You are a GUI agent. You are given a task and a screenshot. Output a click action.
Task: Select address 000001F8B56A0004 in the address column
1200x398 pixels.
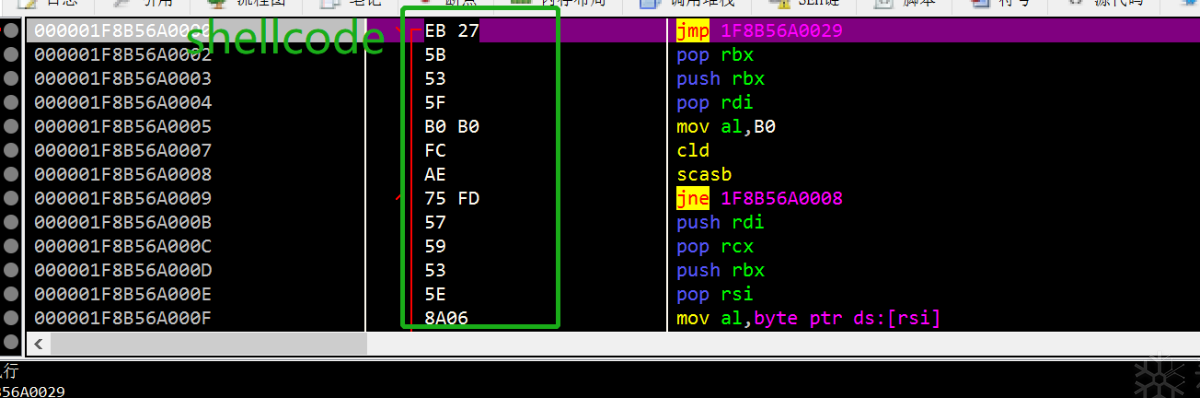click(123, 103)
